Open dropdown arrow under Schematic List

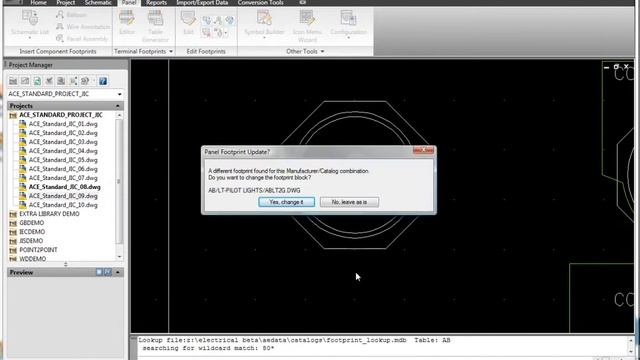[x=30, y=38]
